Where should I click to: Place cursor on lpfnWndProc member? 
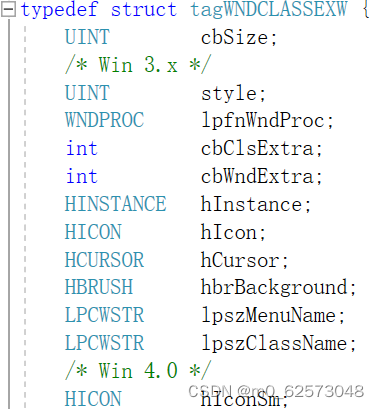(263, 121)
